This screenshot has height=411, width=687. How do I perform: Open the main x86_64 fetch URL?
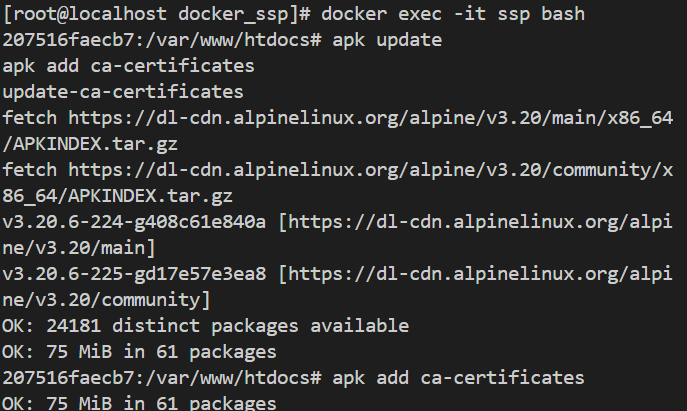click(x=371, y=118)
